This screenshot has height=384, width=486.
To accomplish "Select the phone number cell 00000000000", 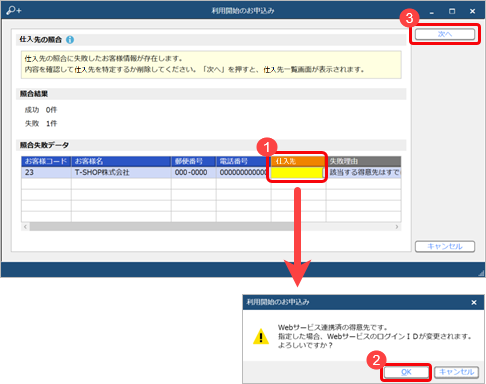I will (x=243, y=172).
